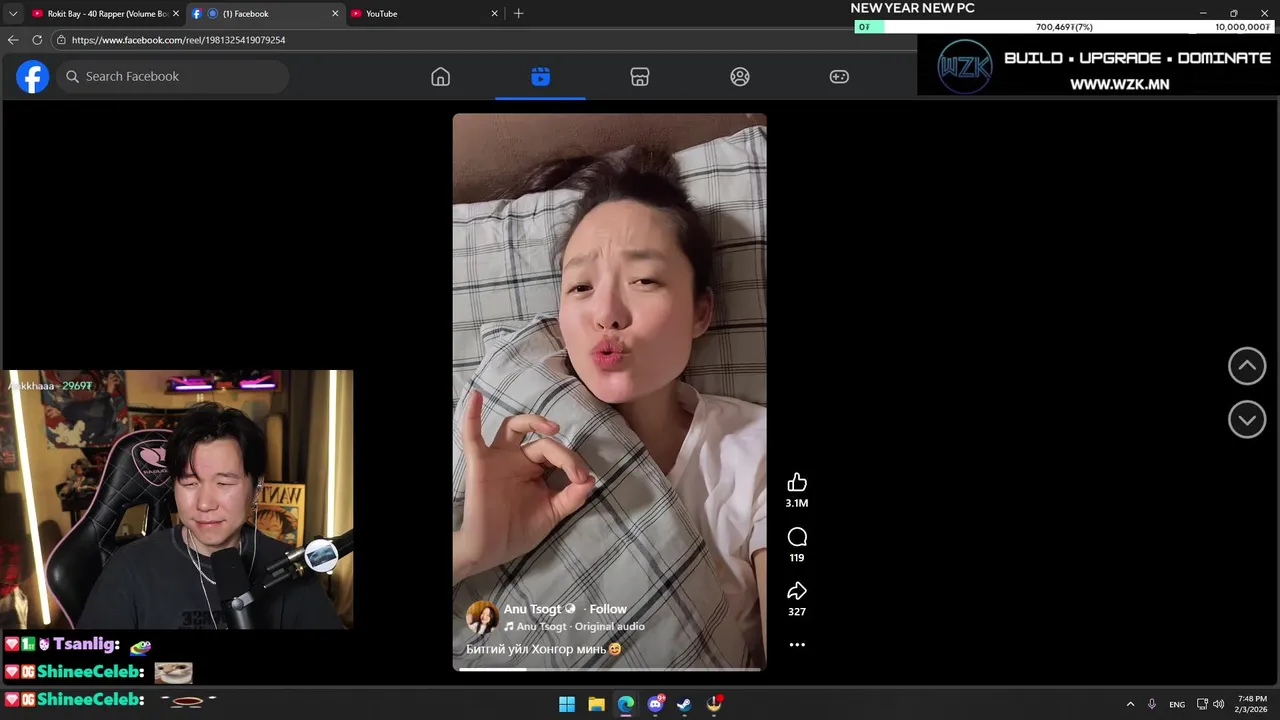
Task: Follow Anu Tsogt on the reel
Action: 608,609
